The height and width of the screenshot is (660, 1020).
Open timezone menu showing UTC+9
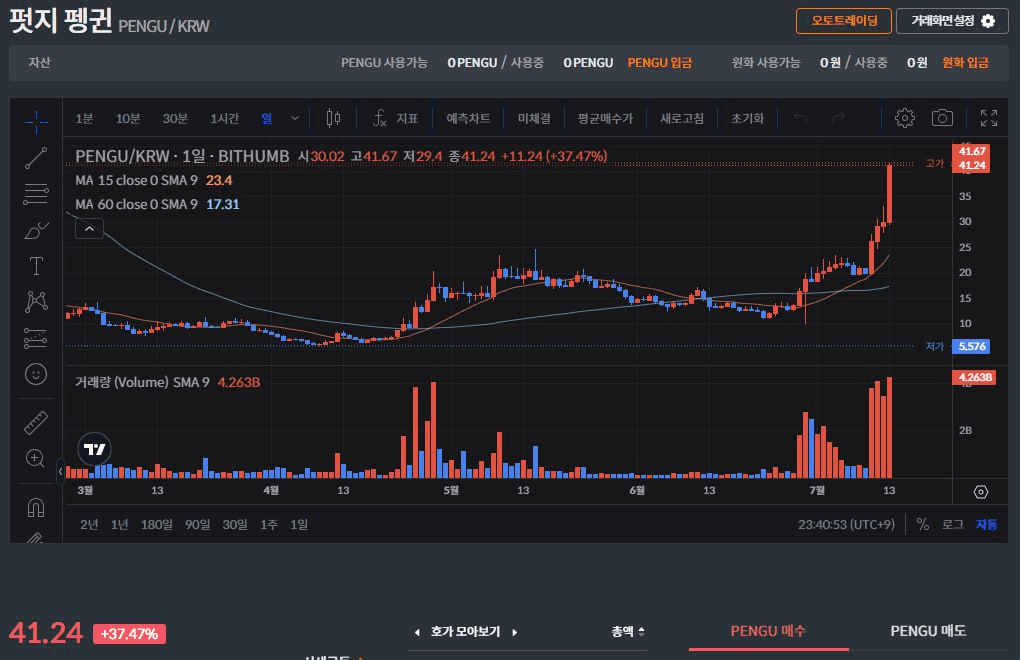[x=846, y=524]
